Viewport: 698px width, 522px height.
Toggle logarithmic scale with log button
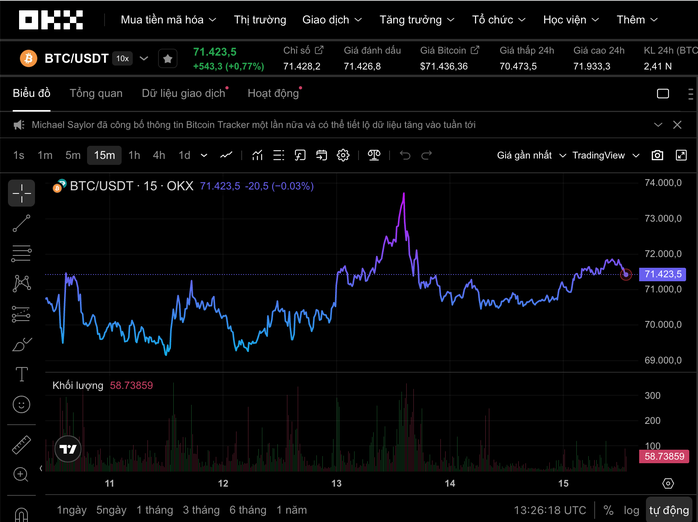(x=631, y=510)
